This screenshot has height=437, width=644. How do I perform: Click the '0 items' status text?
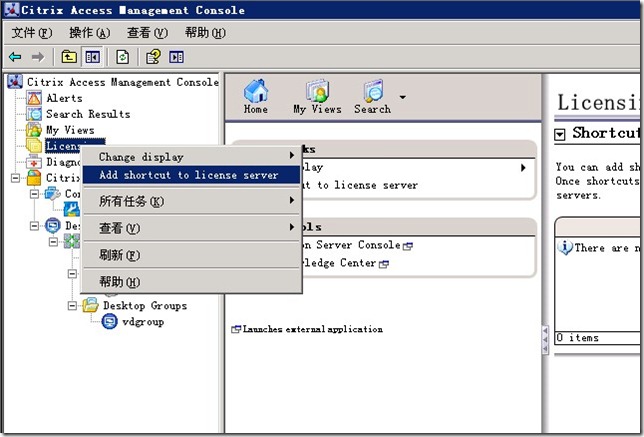(x=577, y=338)
